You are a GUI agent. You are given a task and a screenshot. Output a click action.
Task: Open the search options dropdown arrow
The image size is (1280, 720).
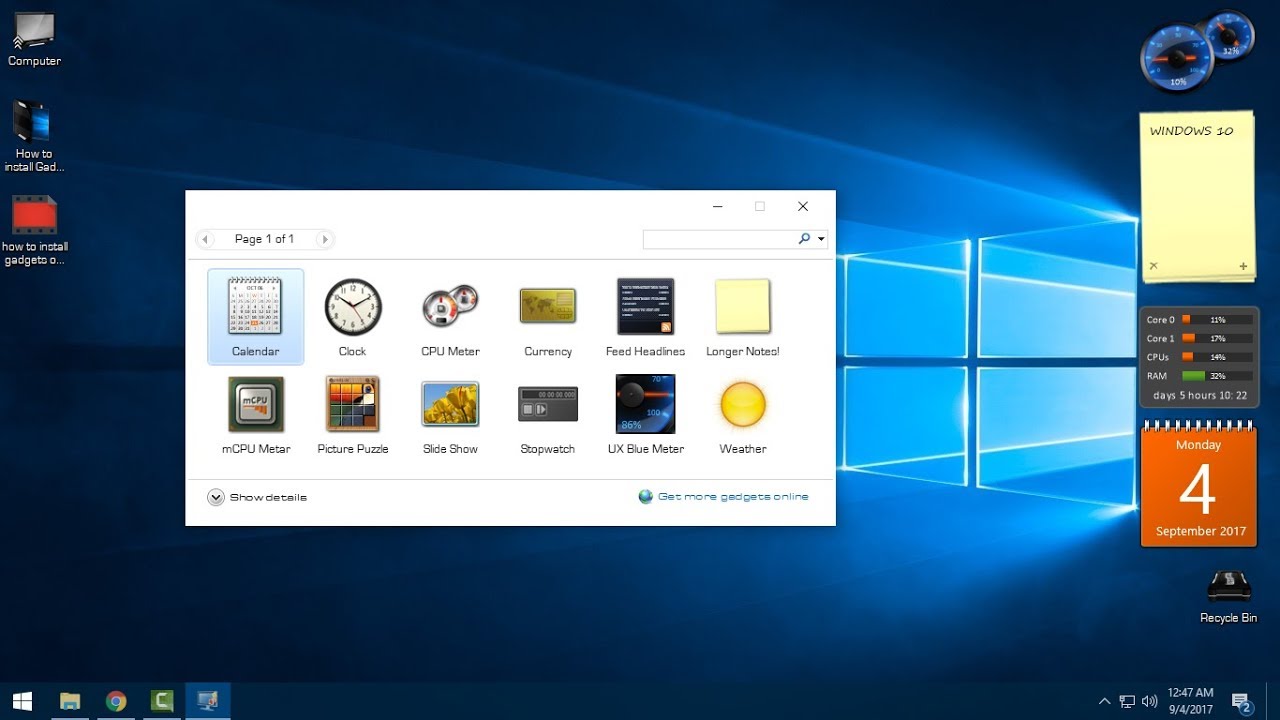pyautogui.click(x=821, y=240)
